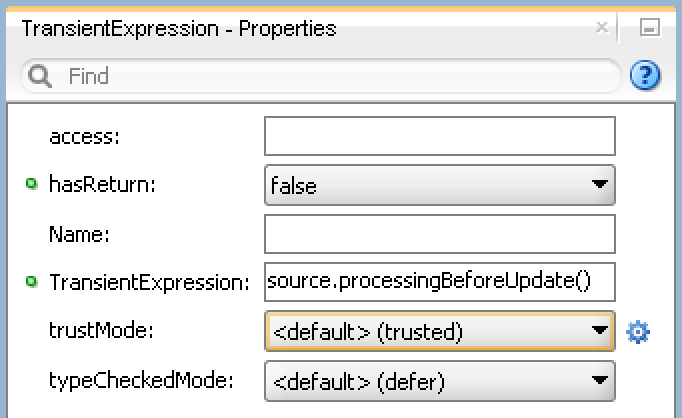Screen dimensions: 682x418
Task: Select the TransientExpression - Properties title tab
Action: tap(179, 29)
